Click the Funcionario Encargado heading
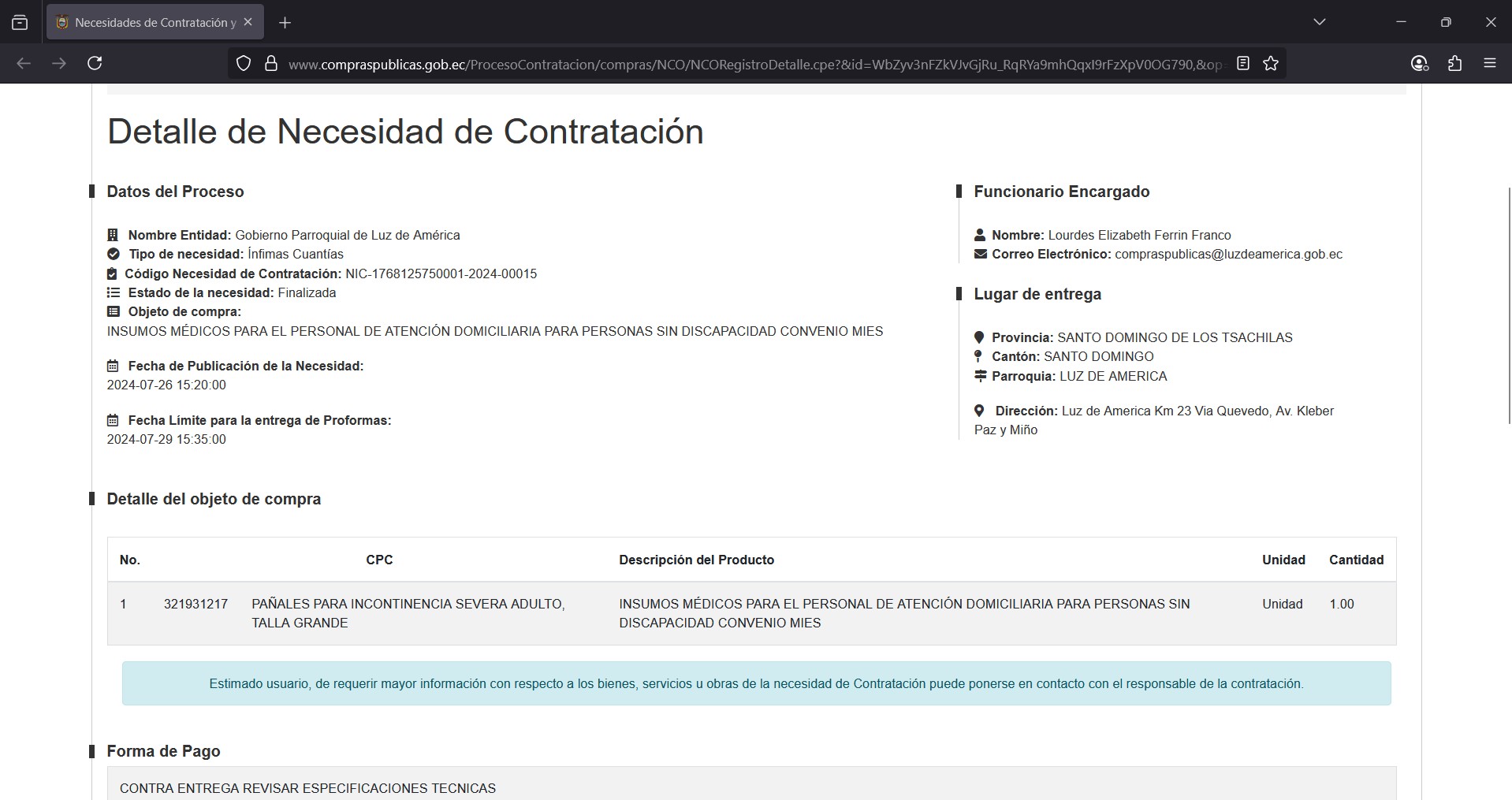 pos(1062,192)
